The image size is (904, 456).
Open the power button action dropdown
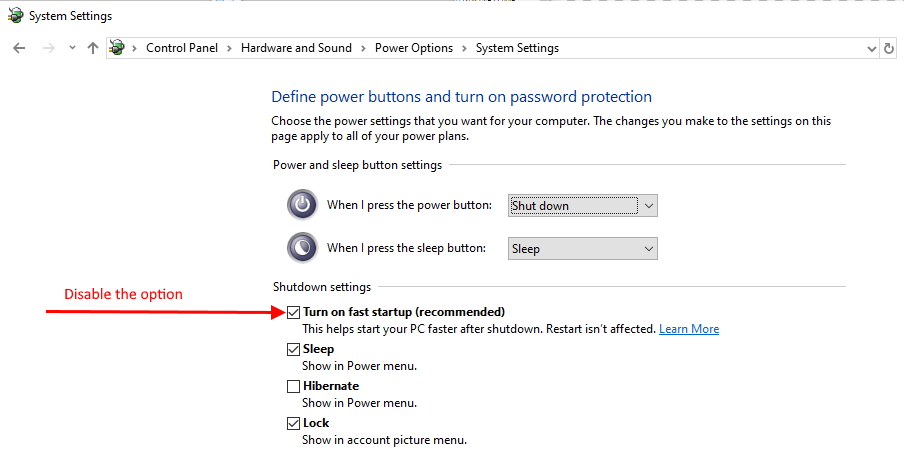582,206
